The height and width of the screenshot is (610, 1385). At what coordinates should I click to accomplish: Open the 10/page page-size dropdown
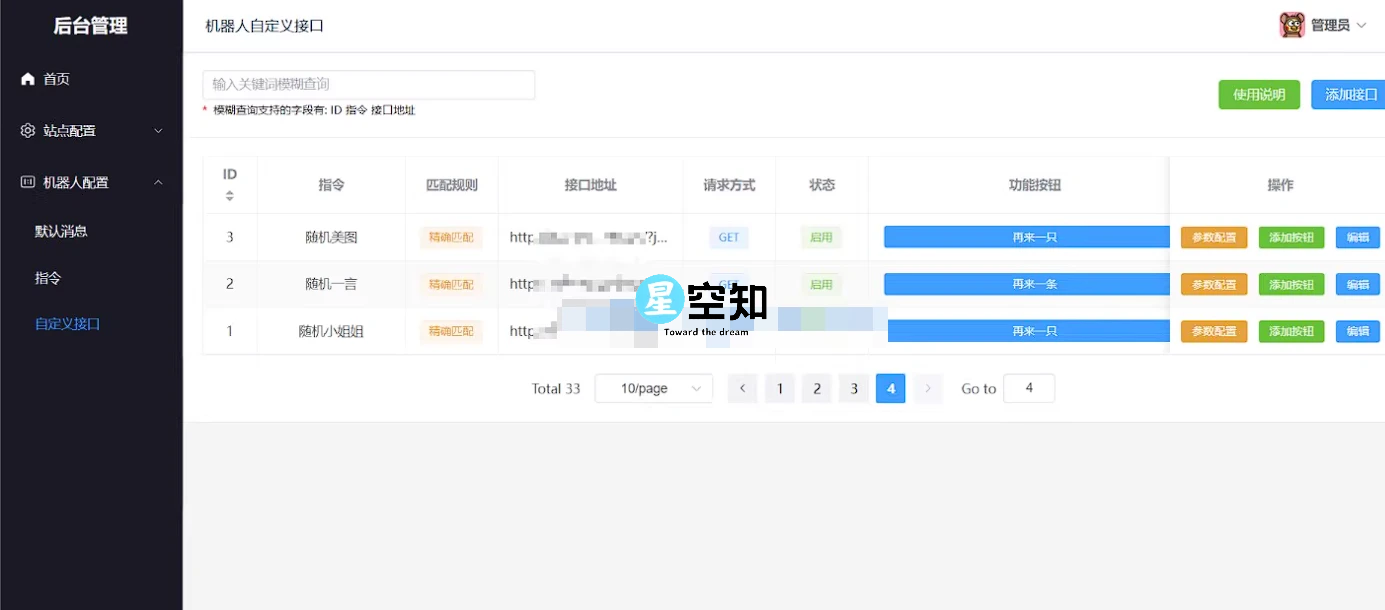coord(653,388)
